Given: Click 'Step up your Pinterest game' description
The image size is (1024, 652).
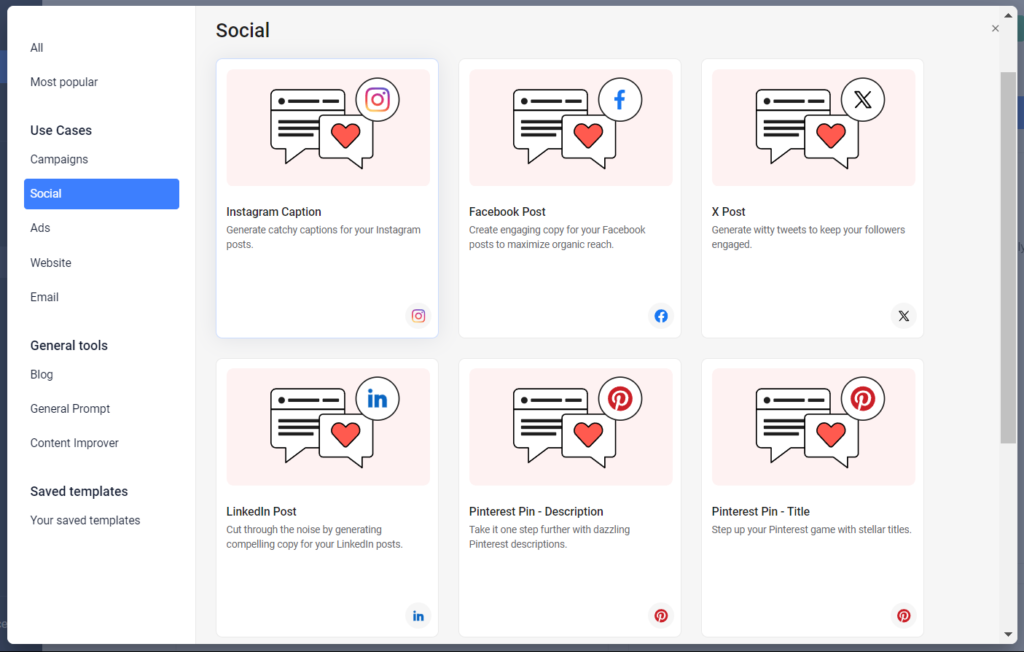Looking at the screenshot, I should pyautogui.click(x=811, y=530).
